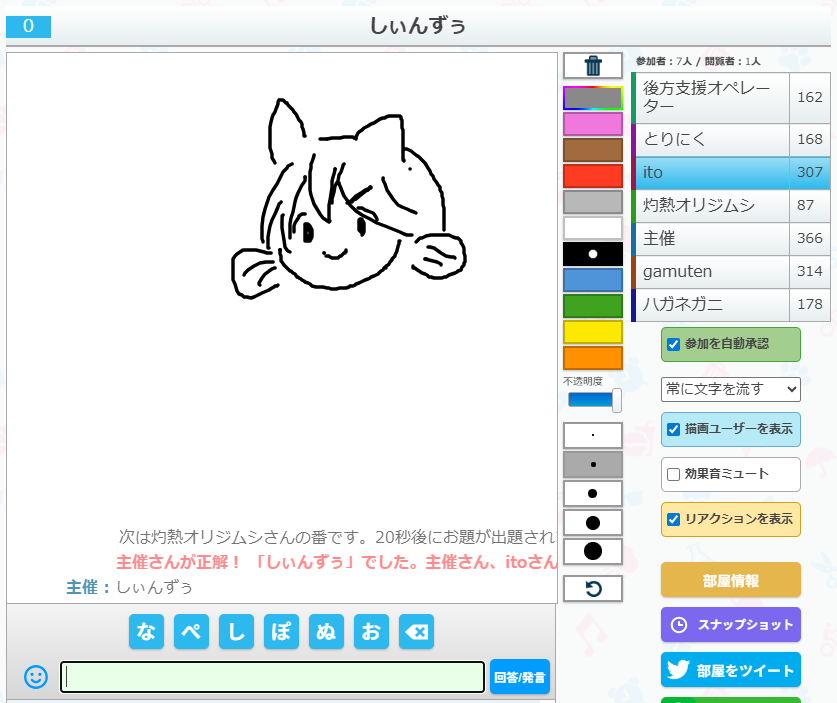This screenshot has width=837, height=703.
Task: Open the 常に文字を流す dropdown
Action: [730, 389]
